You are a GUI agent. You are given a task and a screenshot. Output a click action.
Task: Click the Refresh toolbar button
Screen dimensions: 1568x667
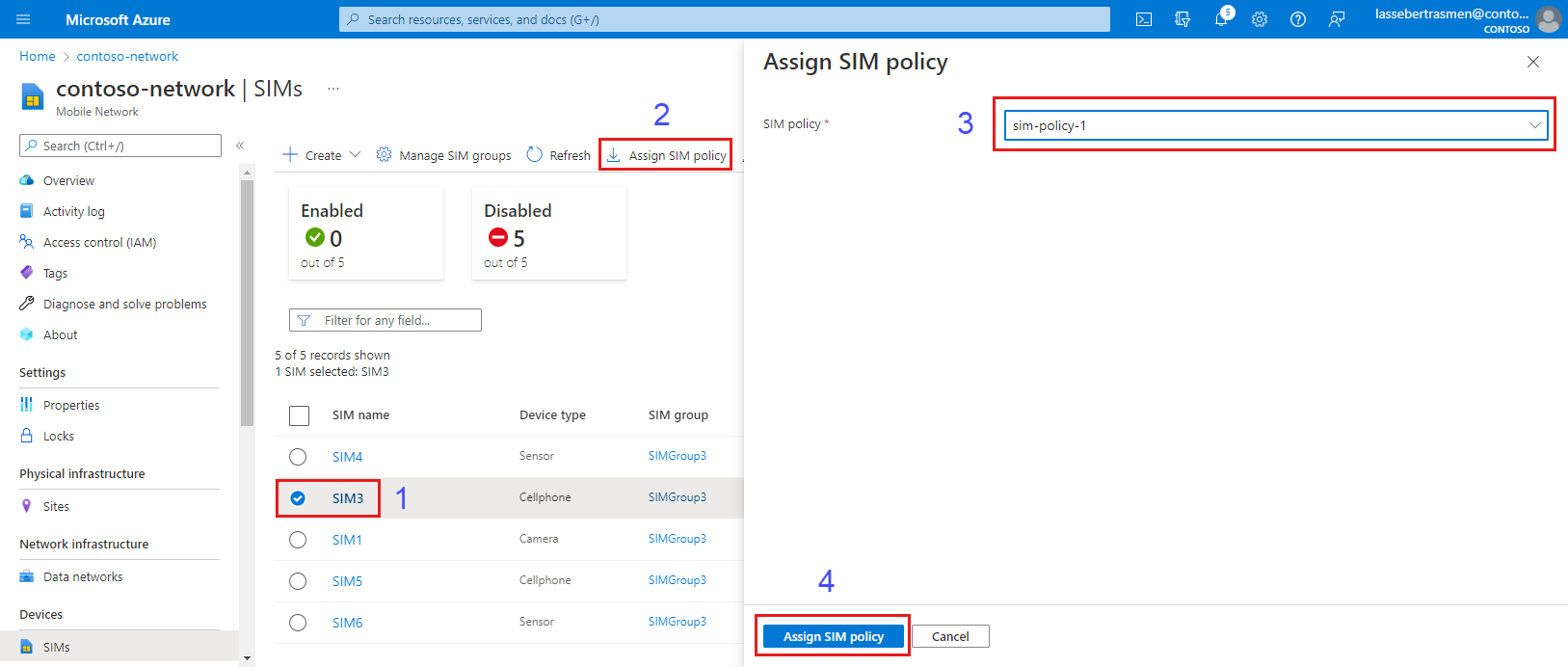[559, 155]
